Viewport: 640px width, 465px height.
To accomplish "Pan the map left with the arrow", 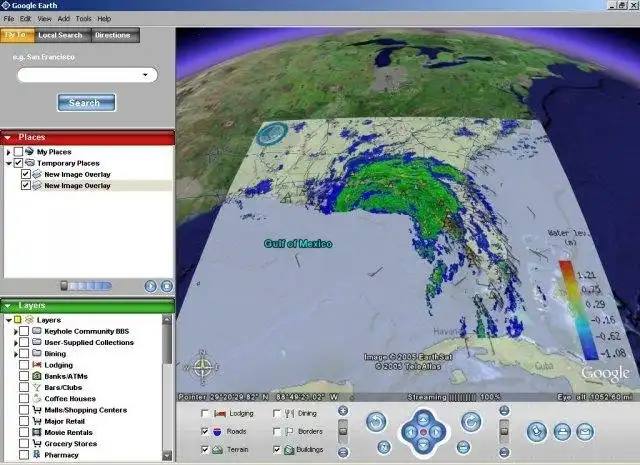I will point(411,432).
